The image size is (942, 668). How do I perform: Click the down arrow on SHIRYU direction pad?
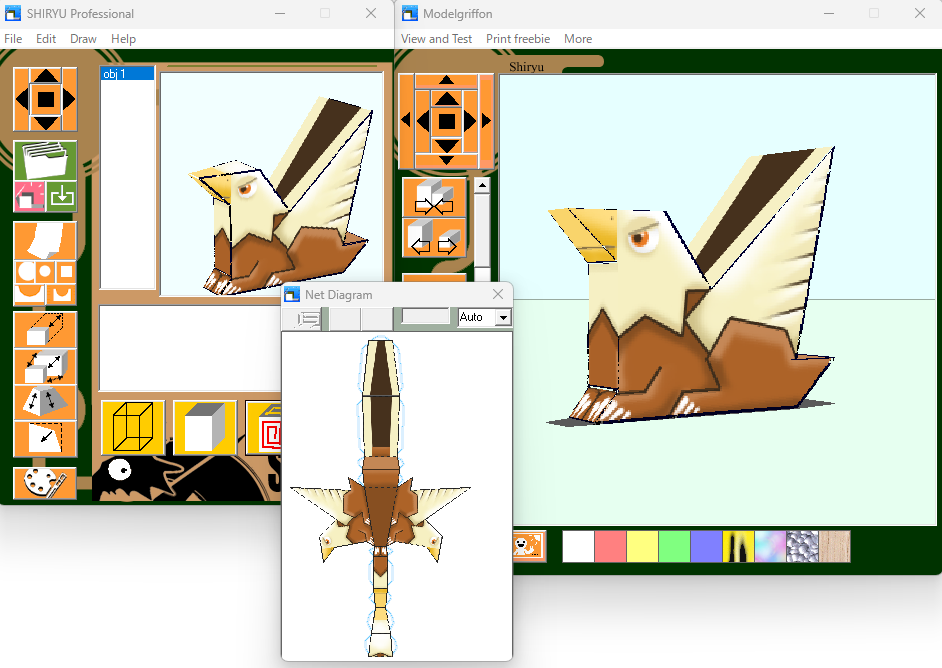(46, 123)
